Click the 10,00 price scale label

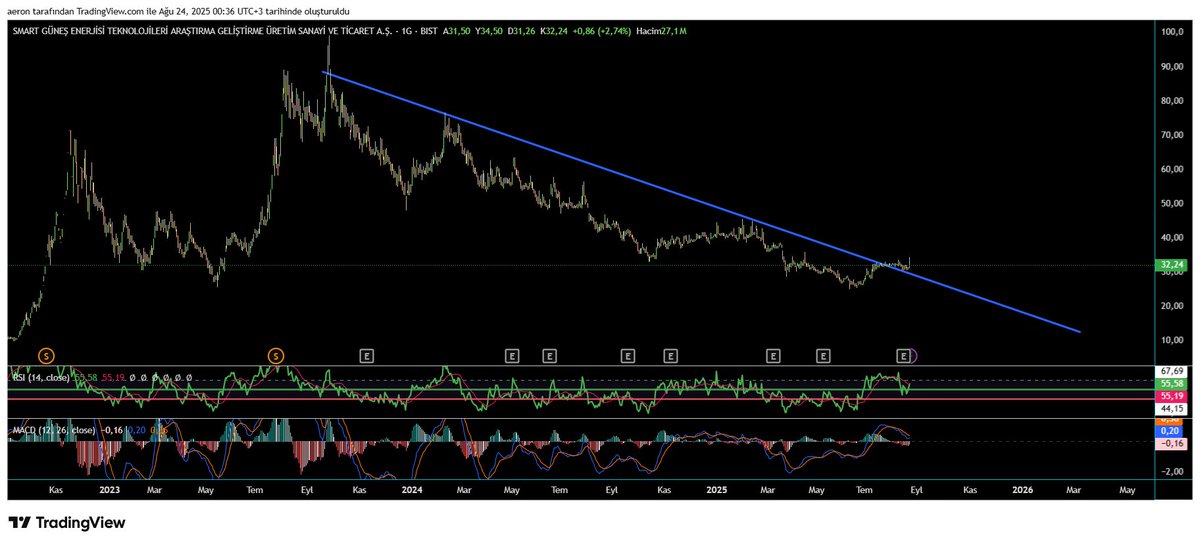1173,340
